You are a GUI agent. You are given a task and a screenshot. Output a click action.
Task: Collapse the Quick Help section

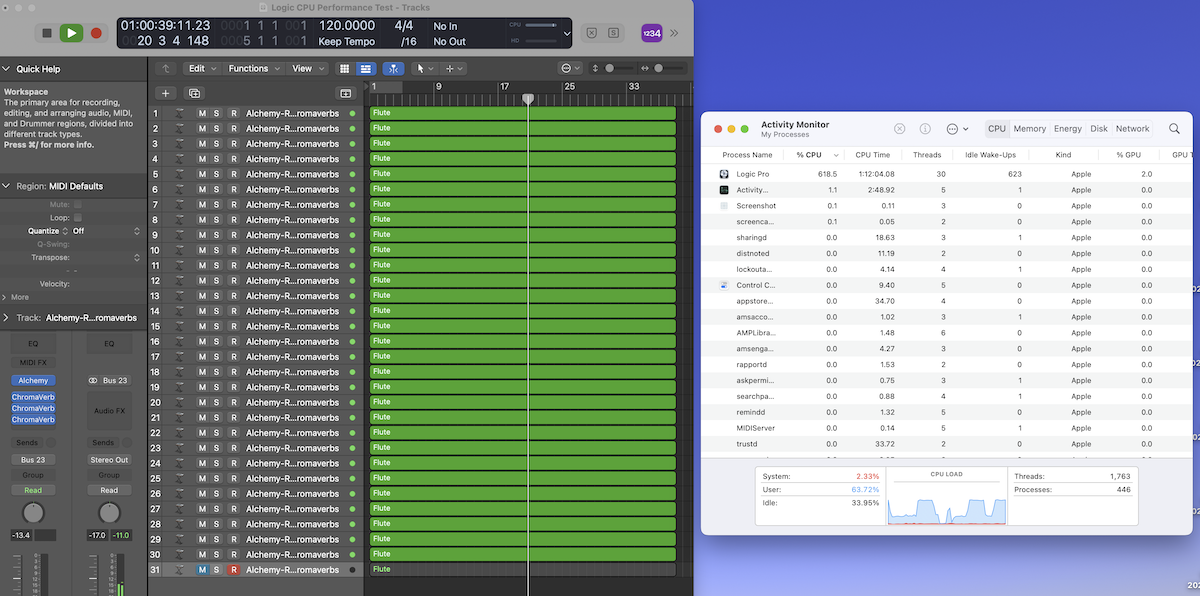tap(7, 69)
